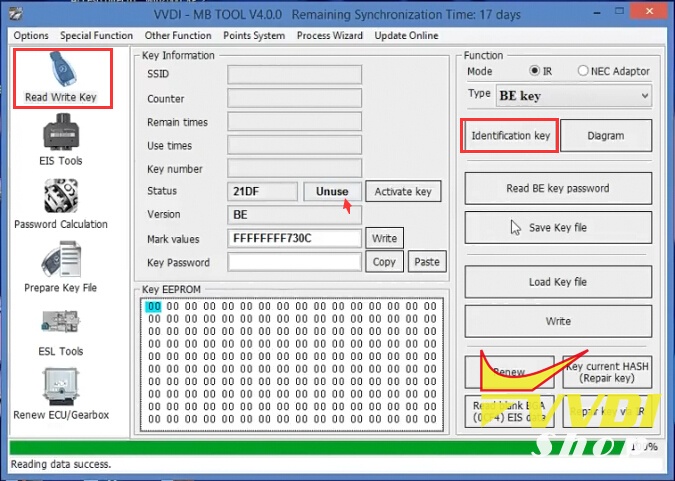The image size is (675, 481).
Task: Click the SSID field
Action: pyautogui.click(x=294, y=74)
